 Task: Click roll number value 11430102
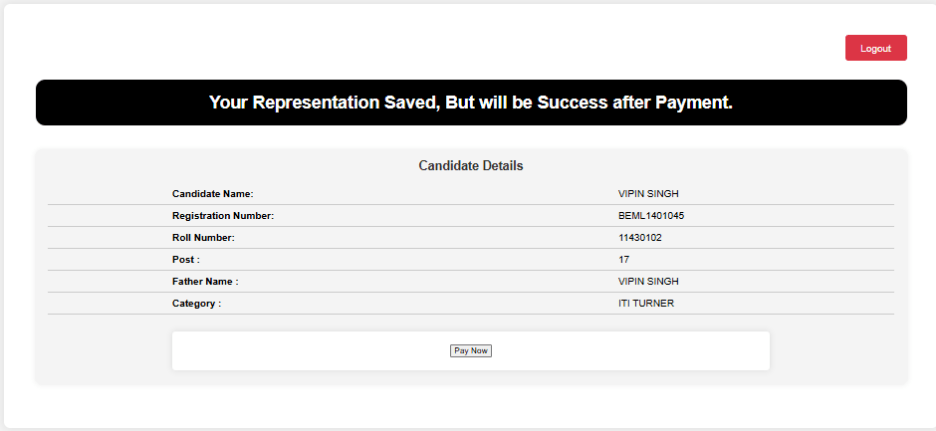(x=640, y=238)
